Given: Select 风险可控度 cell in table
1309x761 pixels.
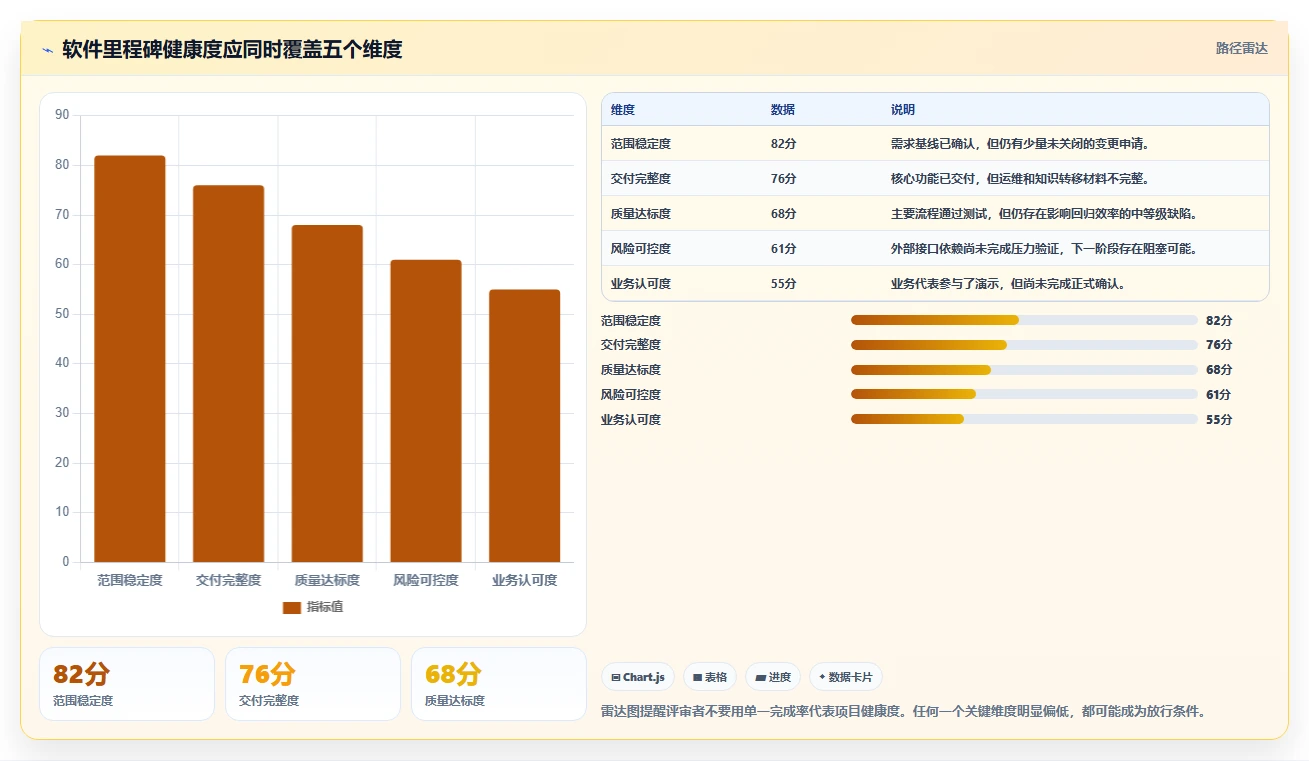Looking at the screenshot, I should pos(641,249).
